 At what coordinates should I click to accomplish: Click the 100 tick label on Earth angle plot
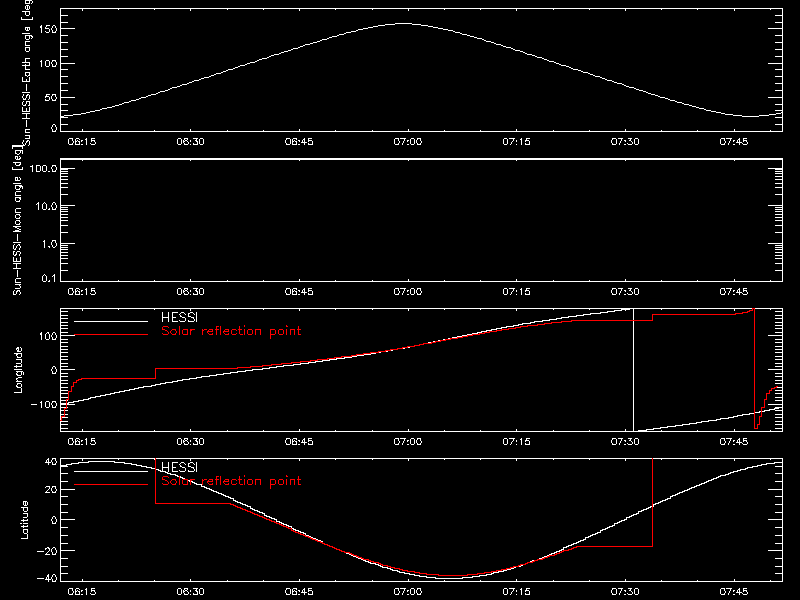pos(47,64)
